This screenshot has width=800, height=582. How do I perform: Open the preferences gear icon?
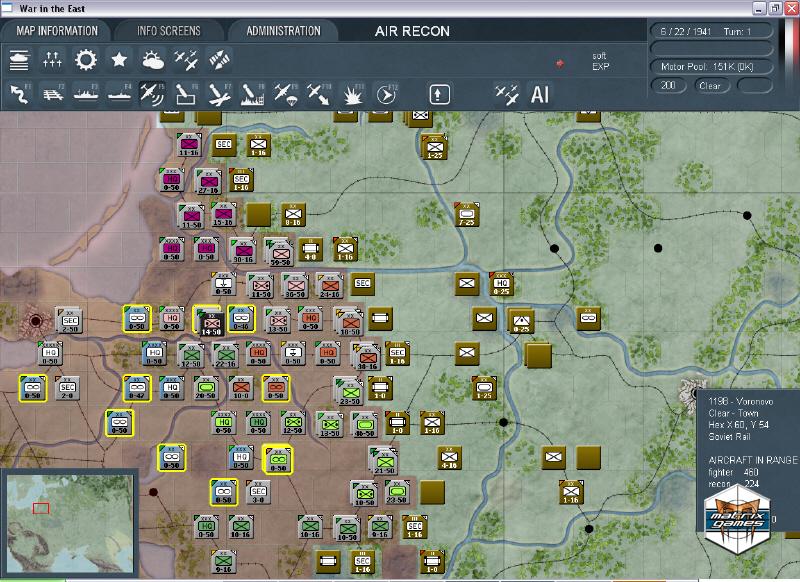(87, 63)
